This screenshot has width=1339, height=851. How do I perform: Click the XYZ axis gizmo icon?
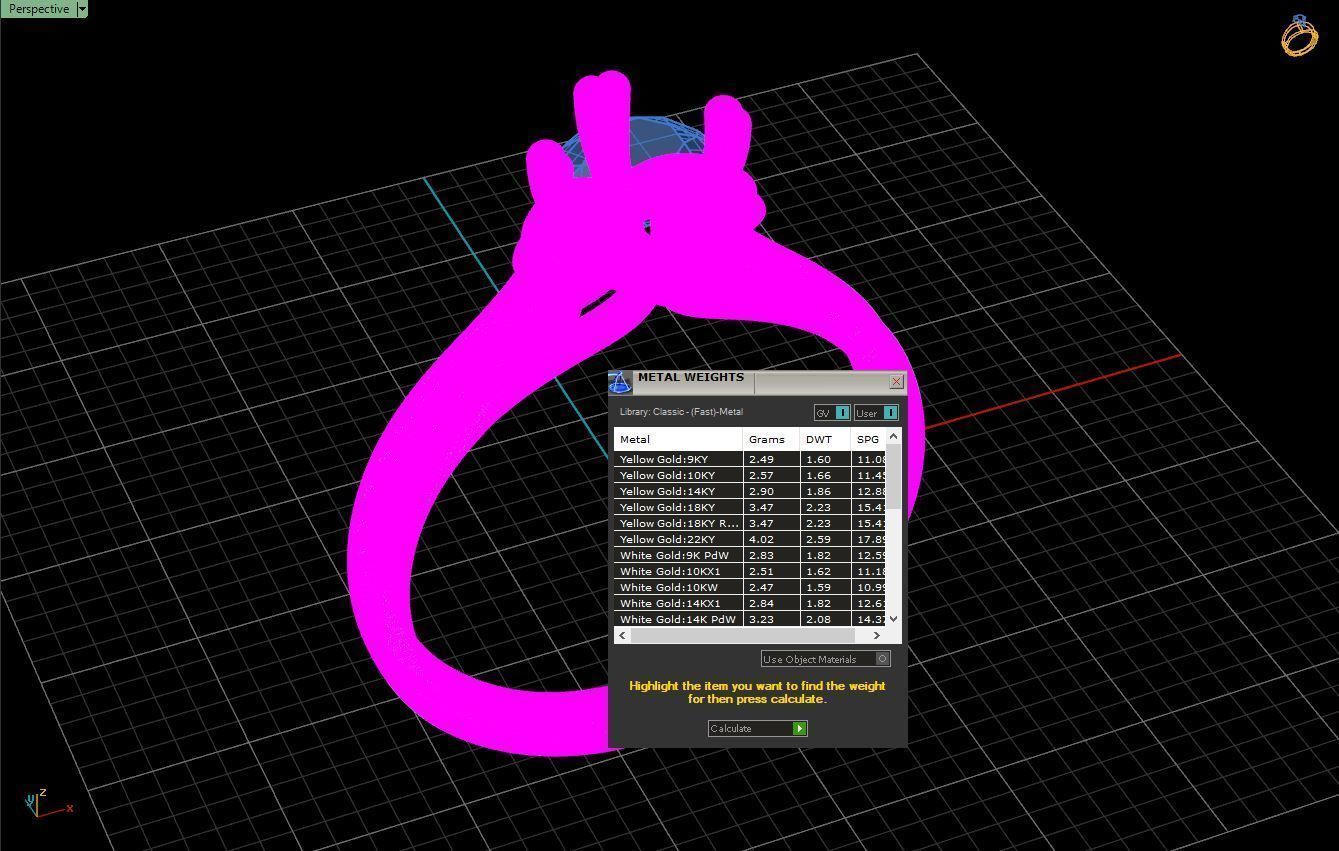[x=48, y=803]
